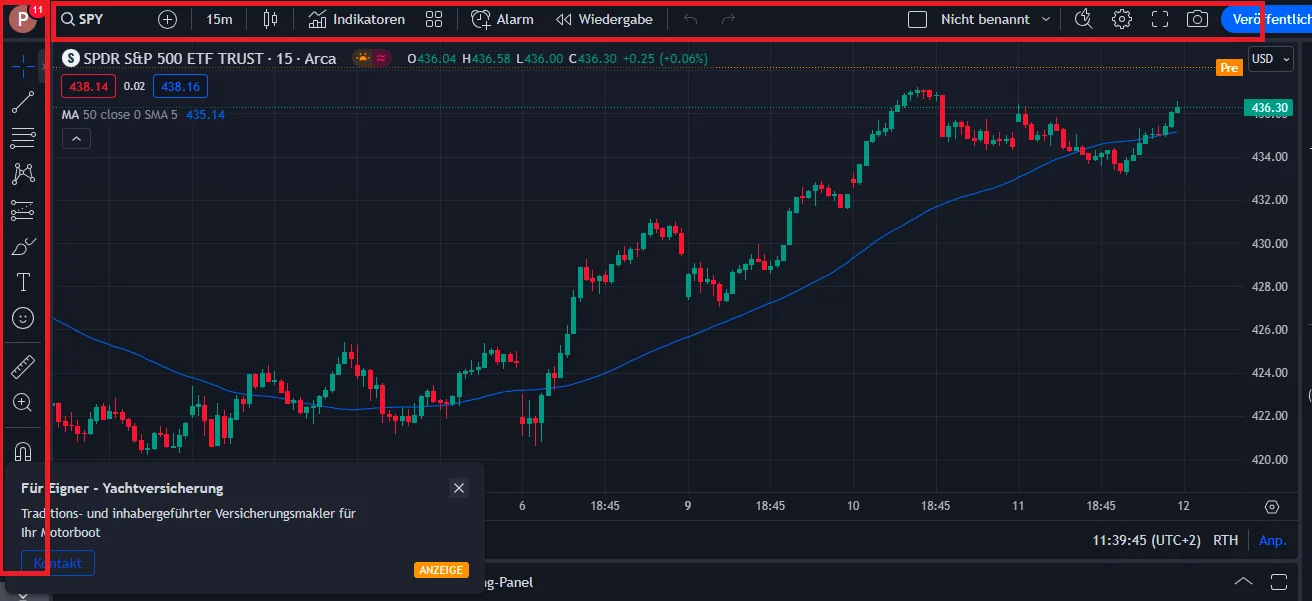Open the candlestick chart type selector

click(270, 19)
